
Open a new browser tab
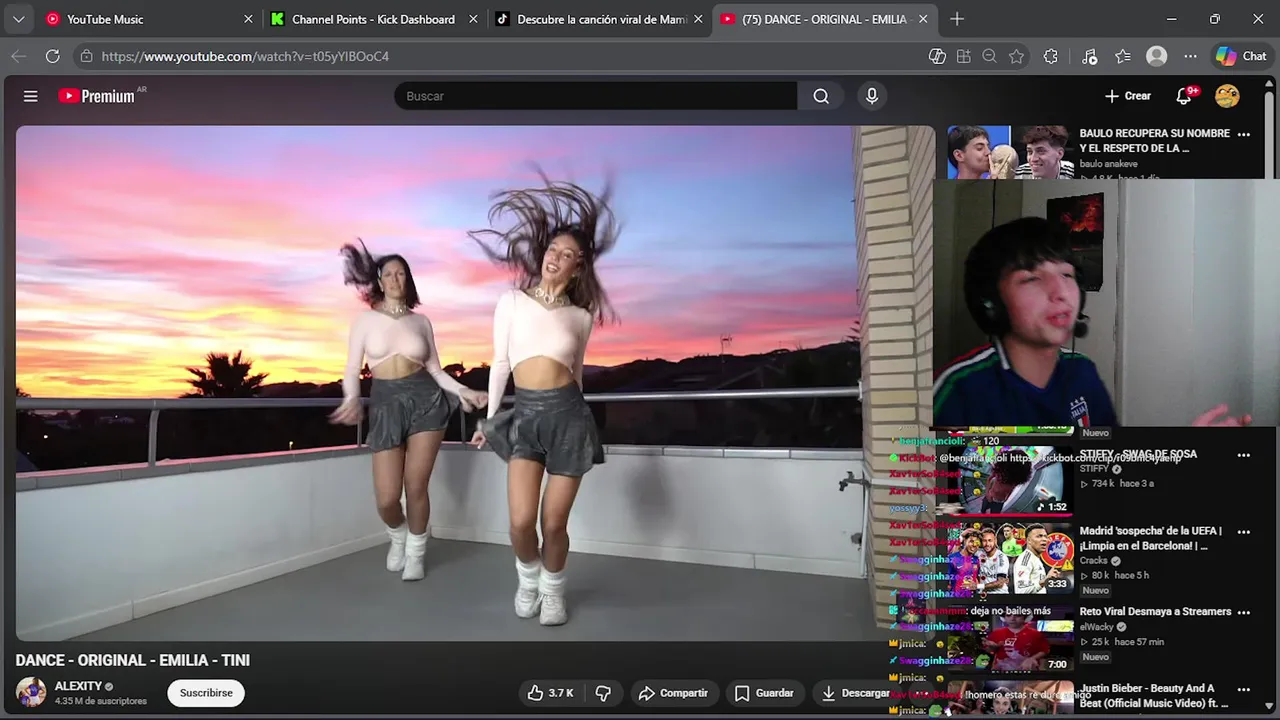pos(957,19)
